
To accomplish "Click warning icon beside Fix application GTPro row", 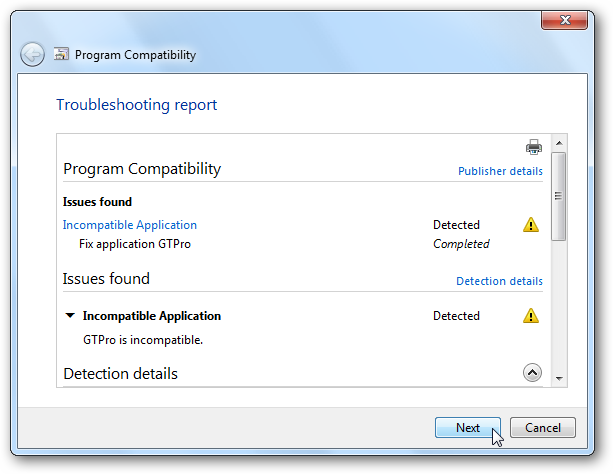I will click(531, 225).
